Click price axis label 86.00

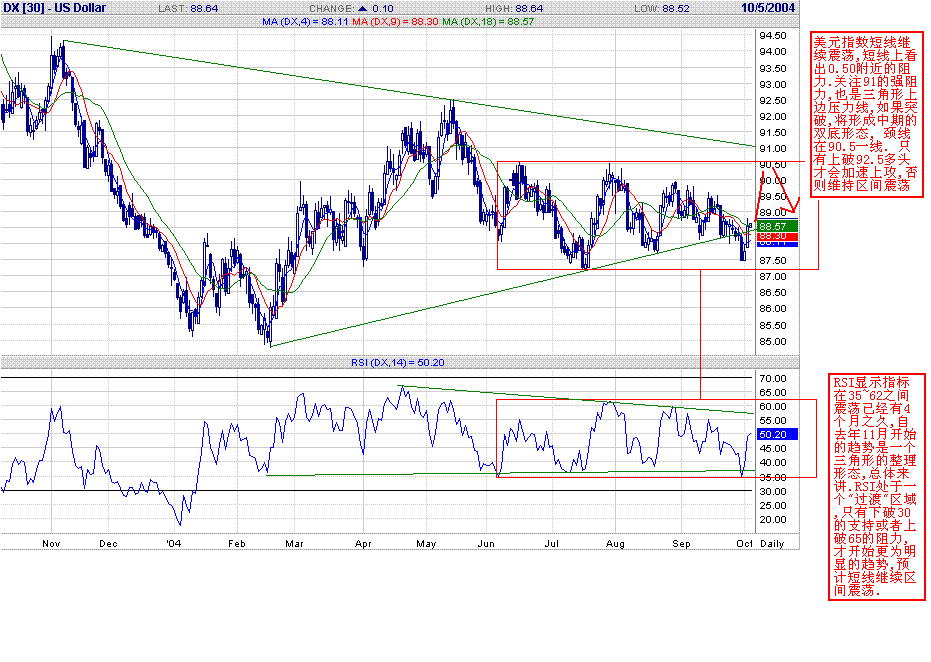(772, 309)
